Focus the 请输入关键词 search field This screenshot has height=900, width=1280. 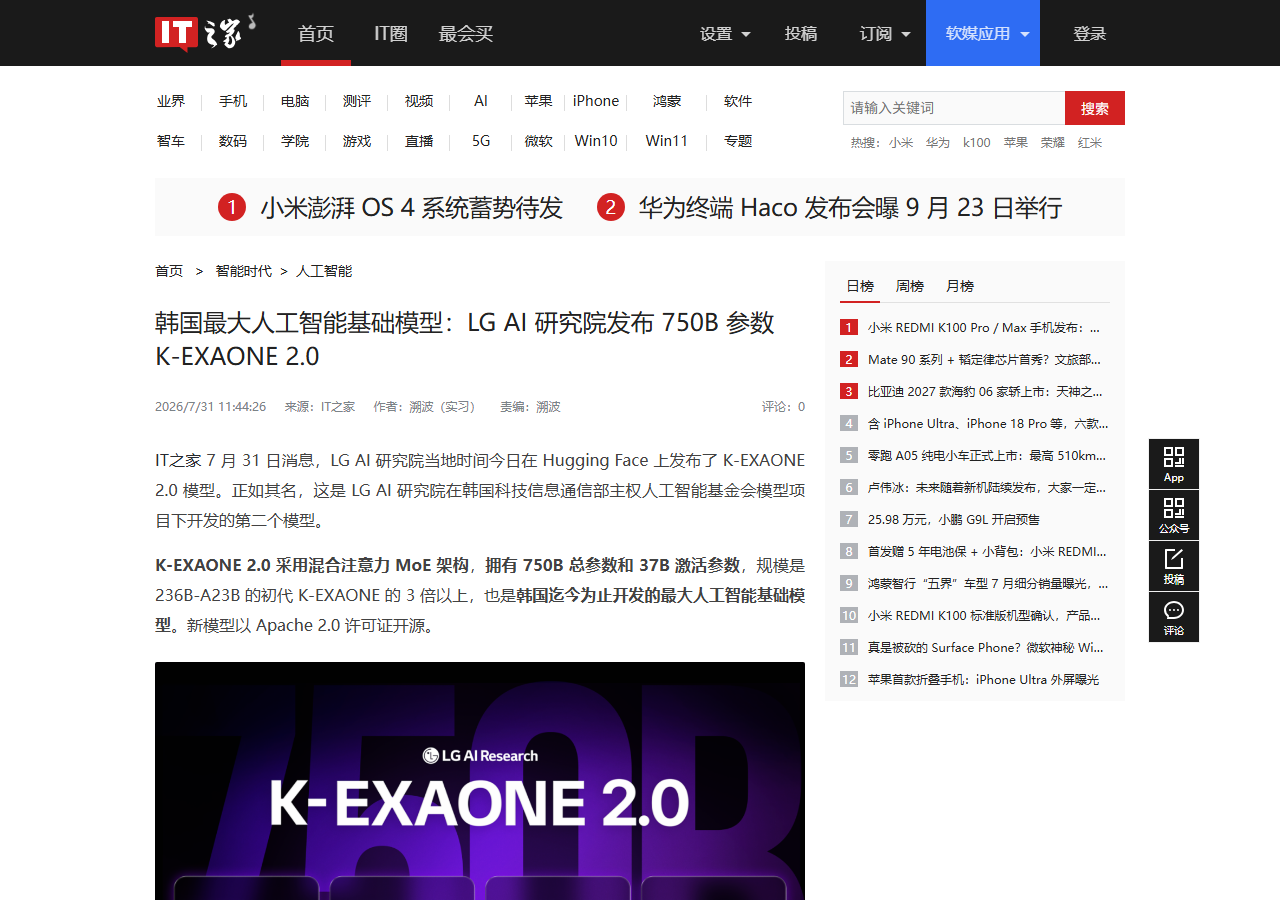pos(954,108)
